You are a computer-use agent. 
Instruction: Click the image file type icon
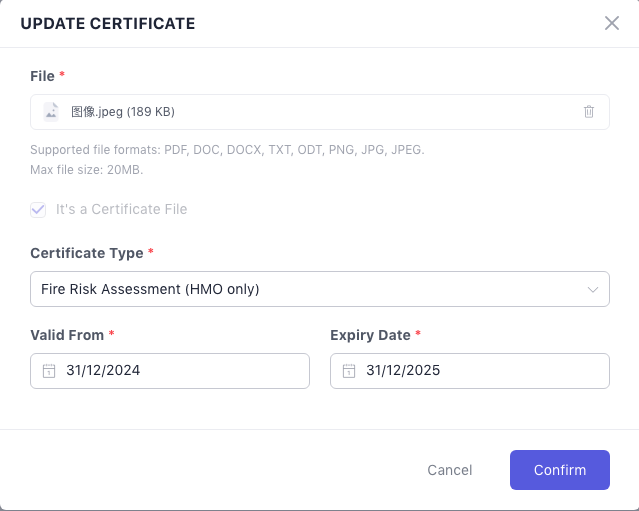point(51,112)
